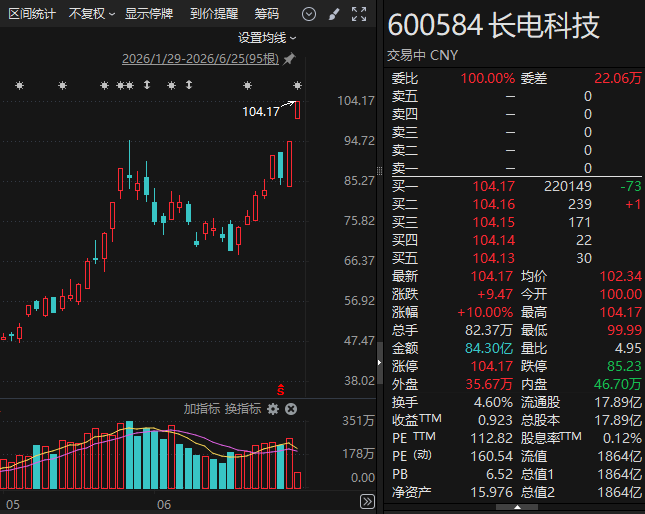This screenshot has width=645, height=514.
Task: Click the 06 month label on time axis
Action: (x=164, y=505)
